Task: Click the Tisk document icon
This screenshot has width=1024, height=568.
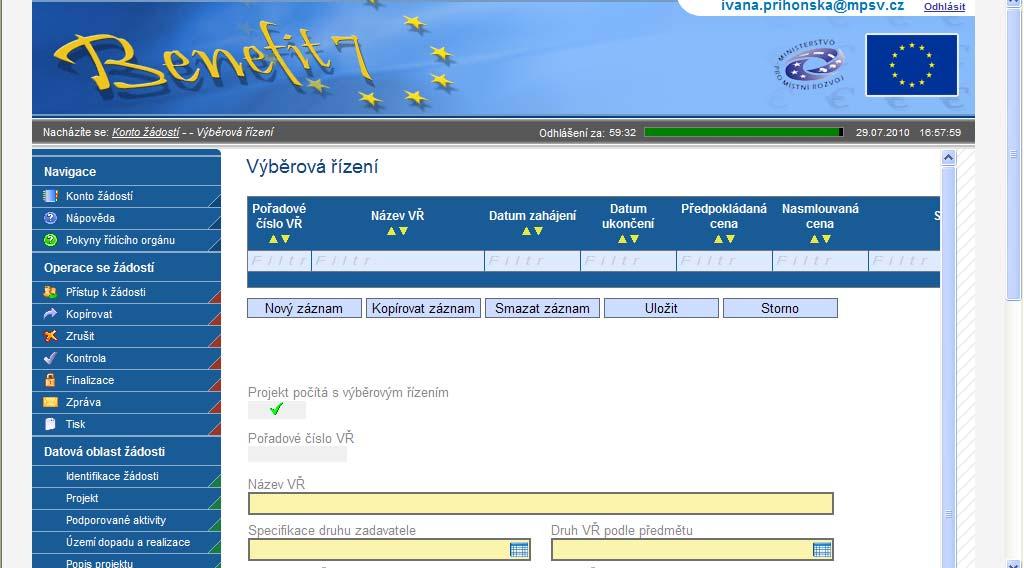Action: [x=50, y=424]
